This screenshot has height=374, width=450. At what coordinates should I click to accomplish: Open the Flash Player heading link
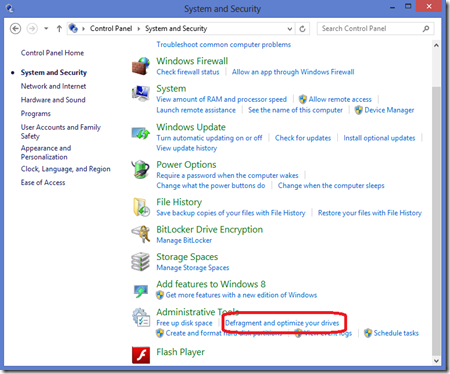[180, 352]
